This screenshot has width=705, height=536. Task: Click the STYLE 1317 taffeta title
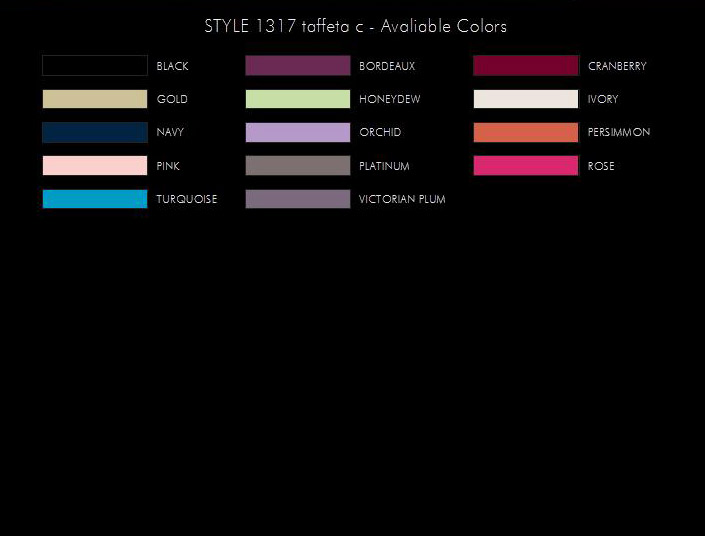point(355,26)
